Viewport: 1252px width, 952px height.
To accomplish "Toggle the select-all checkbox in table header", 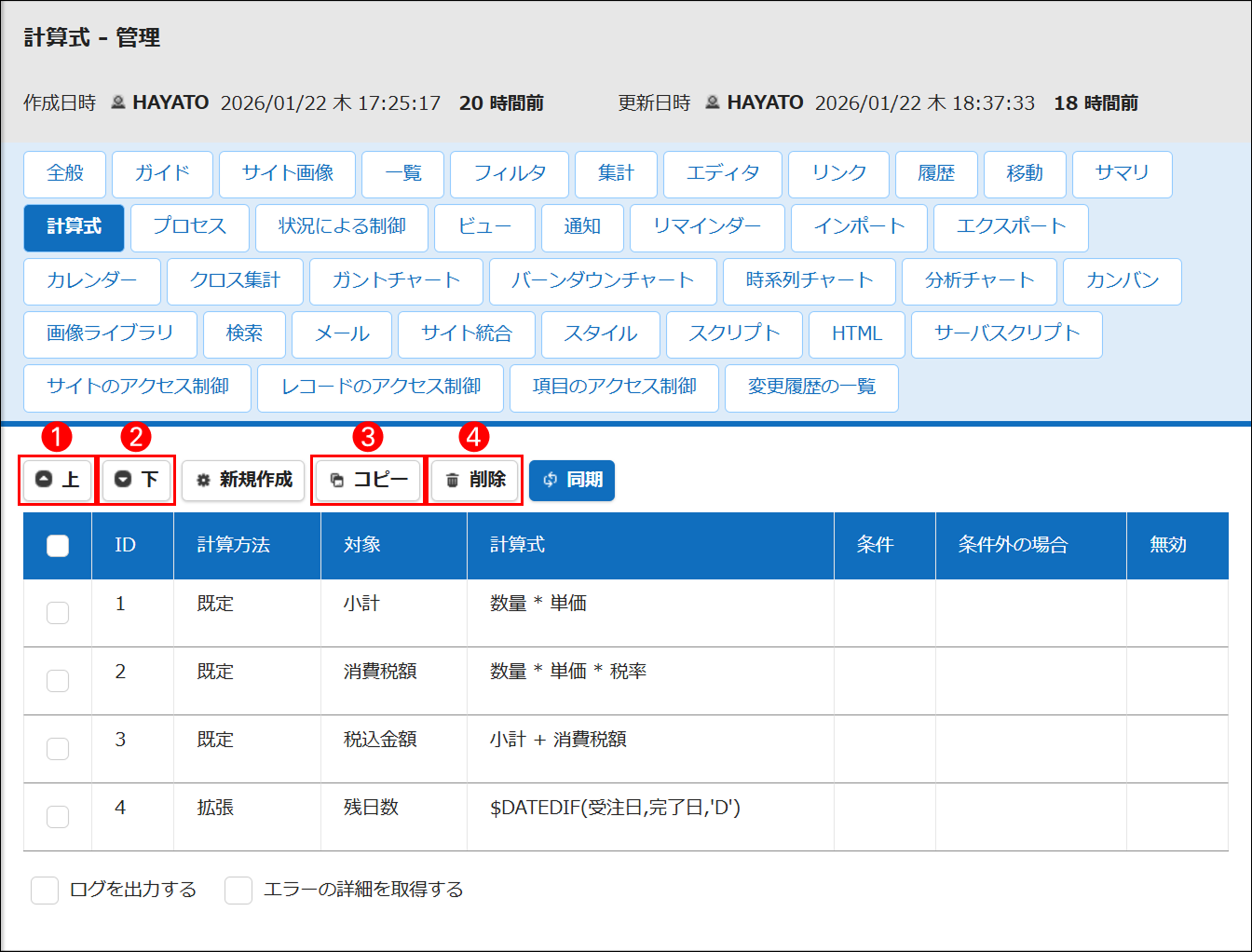I will (58, 546).
